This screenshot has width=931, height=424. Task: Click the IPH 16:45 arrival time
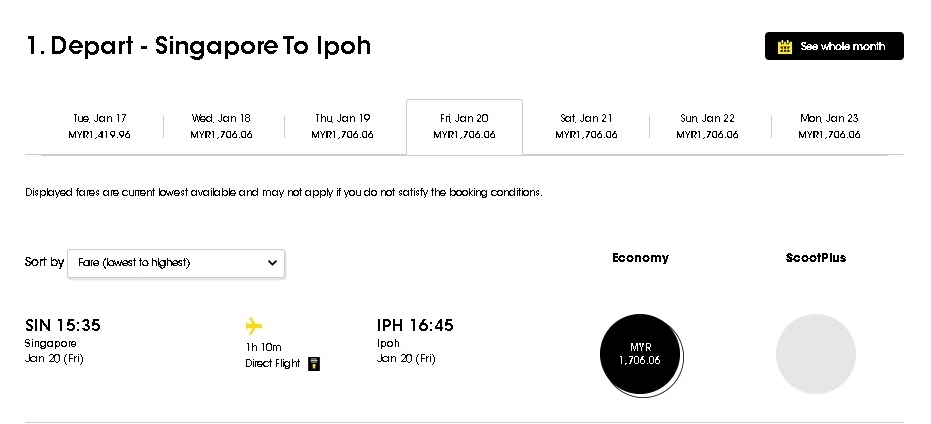415,325
